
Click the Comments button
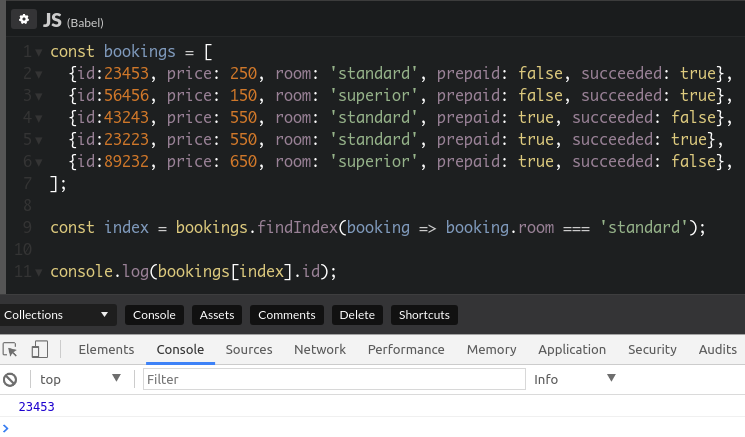click(287, 315)
